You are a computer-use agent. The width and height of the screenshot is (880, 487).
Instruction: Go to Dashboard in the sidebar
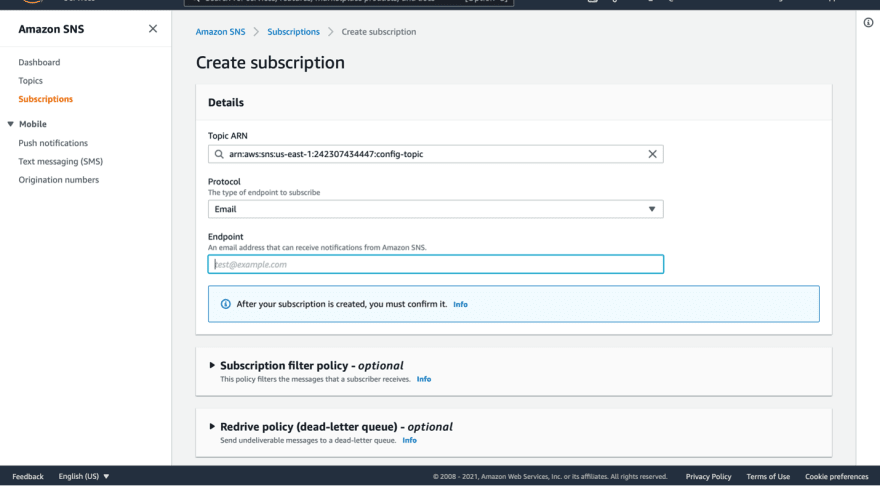point(39,62)
